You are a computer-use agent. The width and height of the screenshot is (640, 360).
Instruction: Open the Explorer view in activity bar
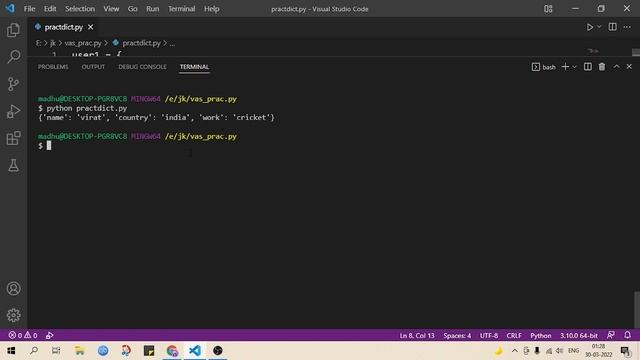tap(13, 30)
